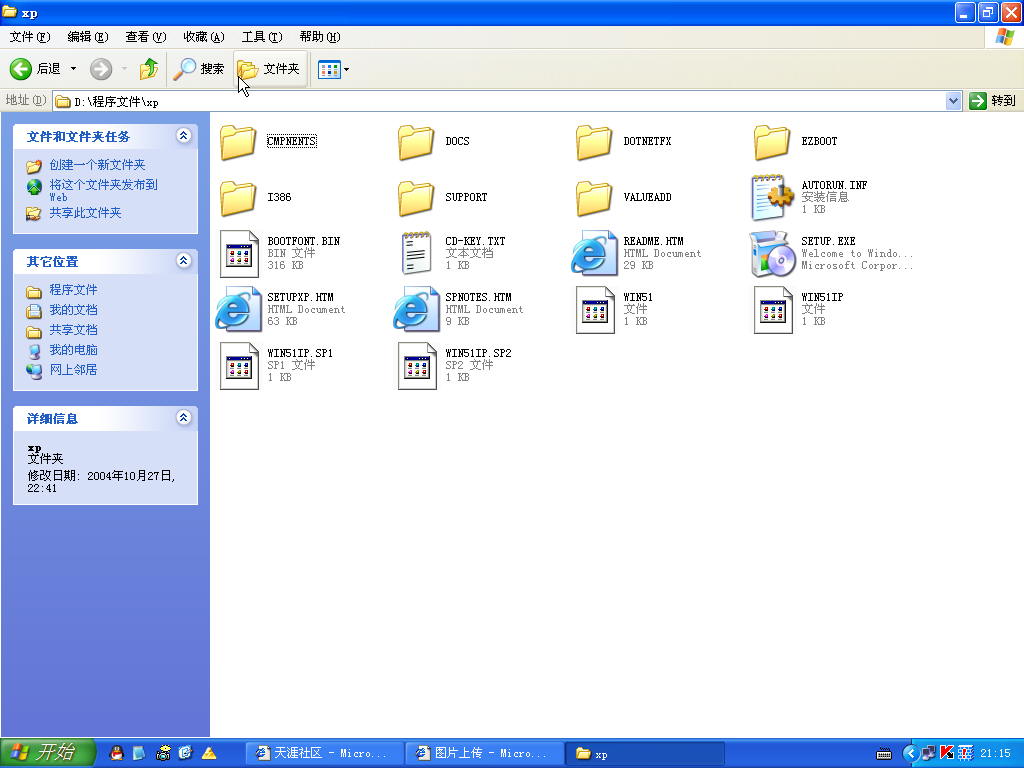The height and width of the screenshot is (768, 1024).
Task: Launch Internet Explorer from quick launch
Action: tap(185, 753)
